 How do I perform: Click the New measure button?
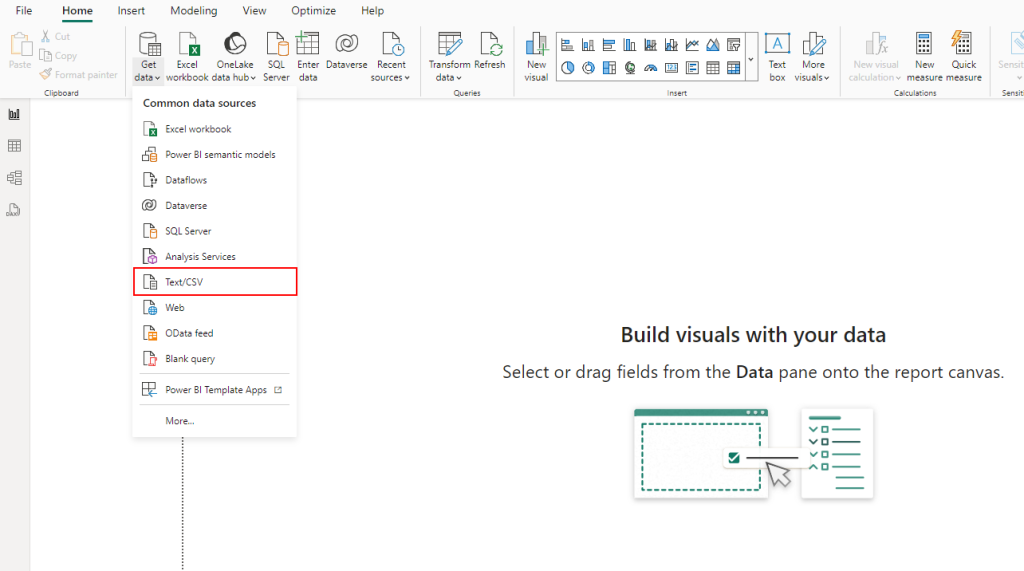924,57
